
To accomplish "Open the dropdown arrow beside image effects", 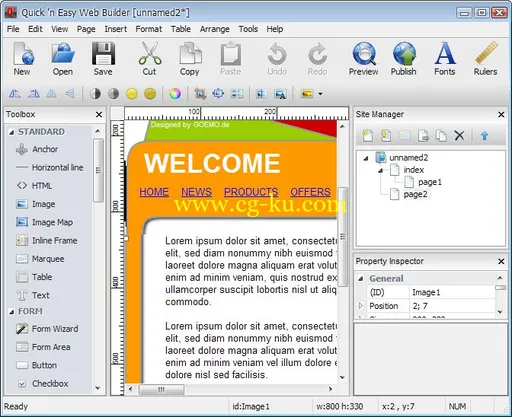I will tap(320, 94).
